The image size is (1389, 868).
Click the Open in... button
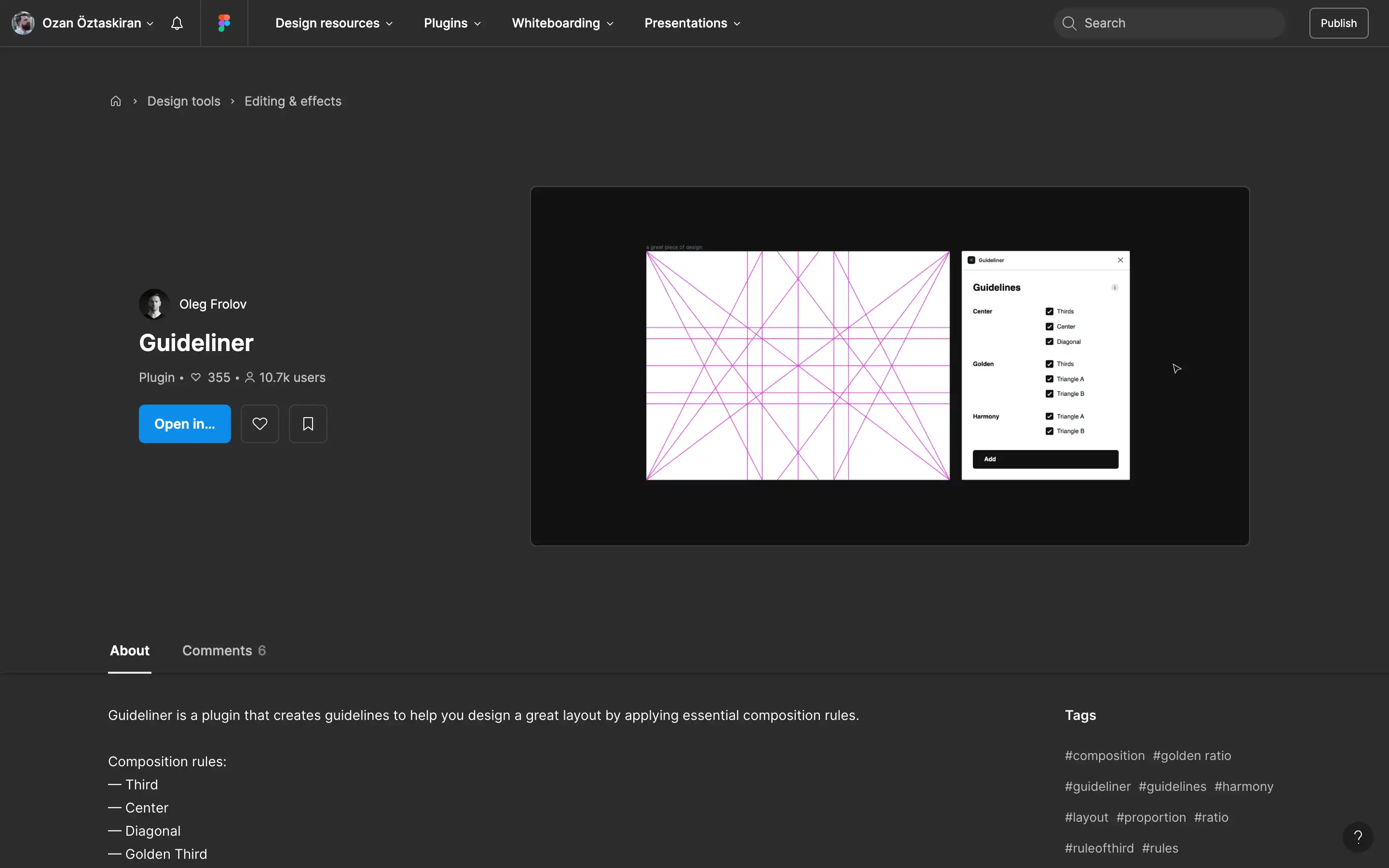(185, 424)
